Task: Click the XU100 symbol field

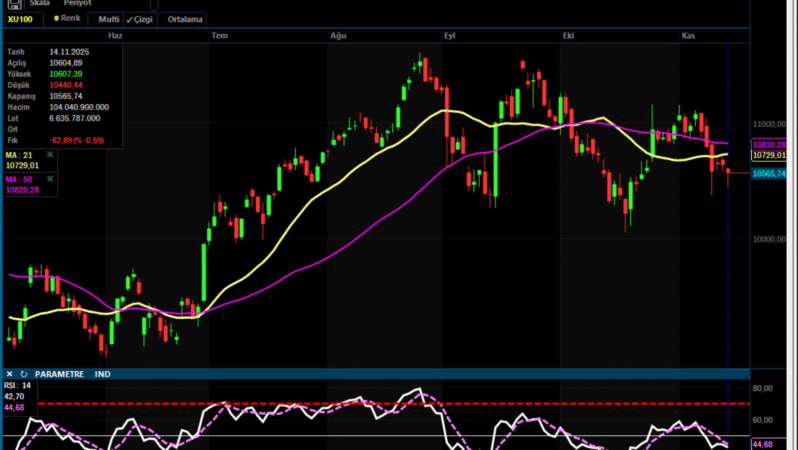Action: 22,19
